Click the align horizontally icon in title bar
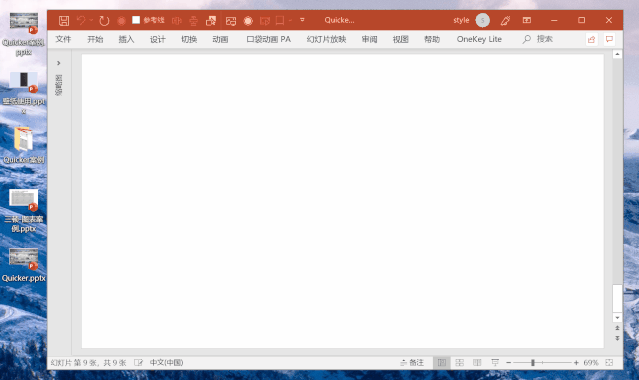This screenshot has width=639, height=380. (x=176, y=21)
